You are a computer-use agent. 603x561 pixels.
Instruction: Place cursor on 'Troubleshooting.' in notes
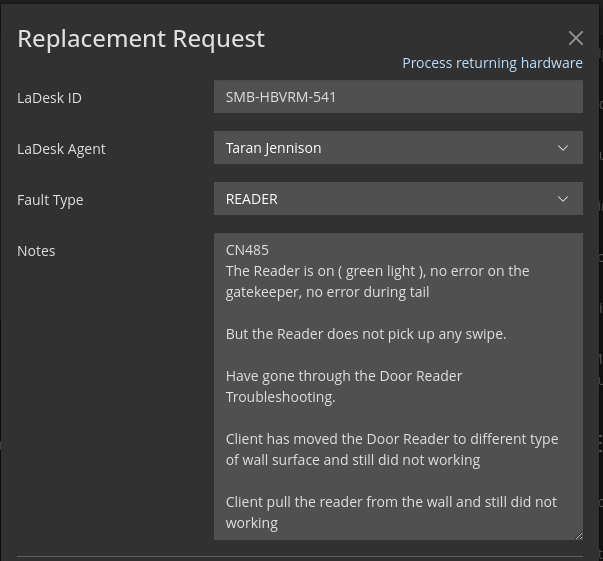click(280, 397)
